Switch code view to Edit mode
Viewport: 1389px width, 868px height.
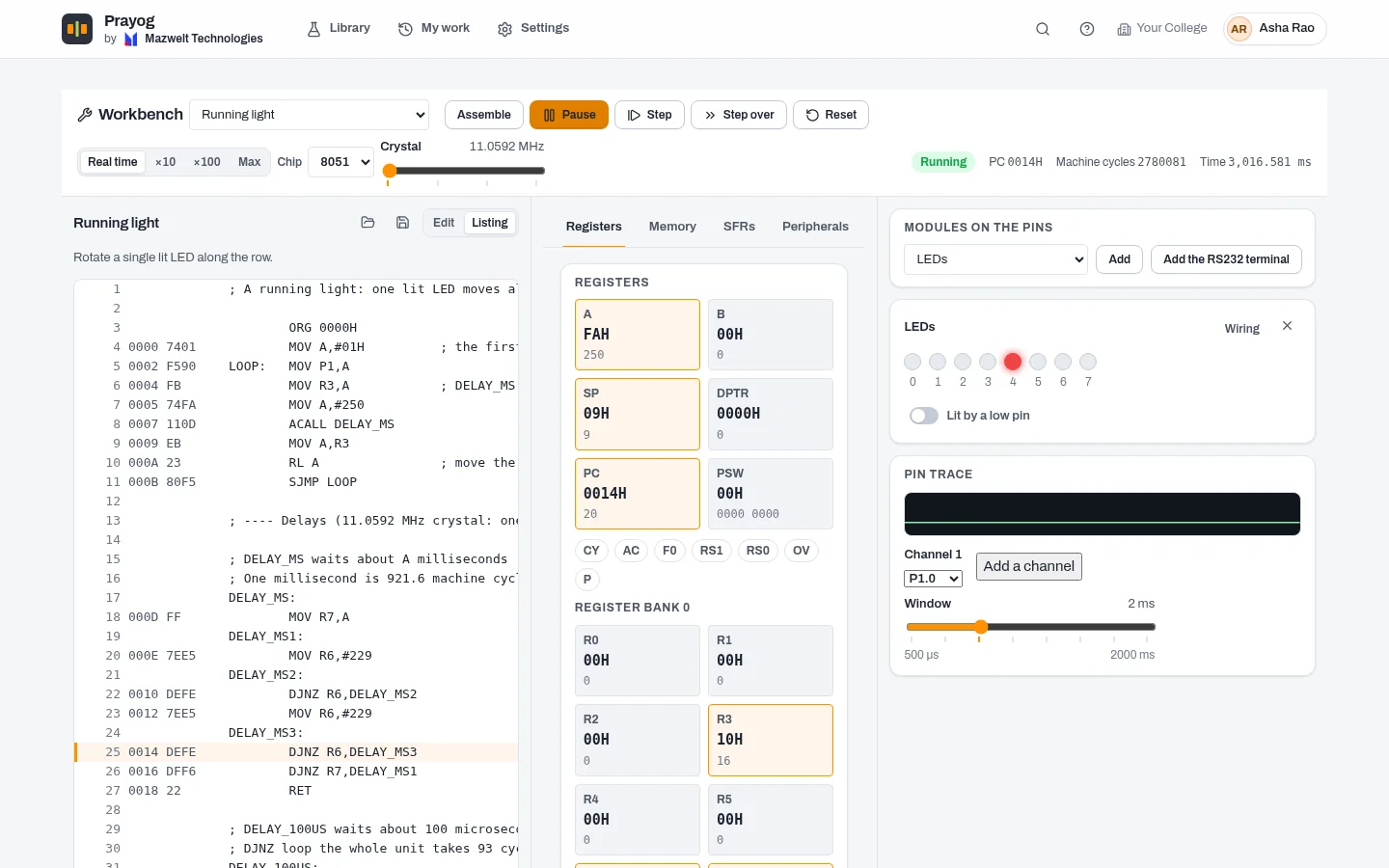[444, 223]
